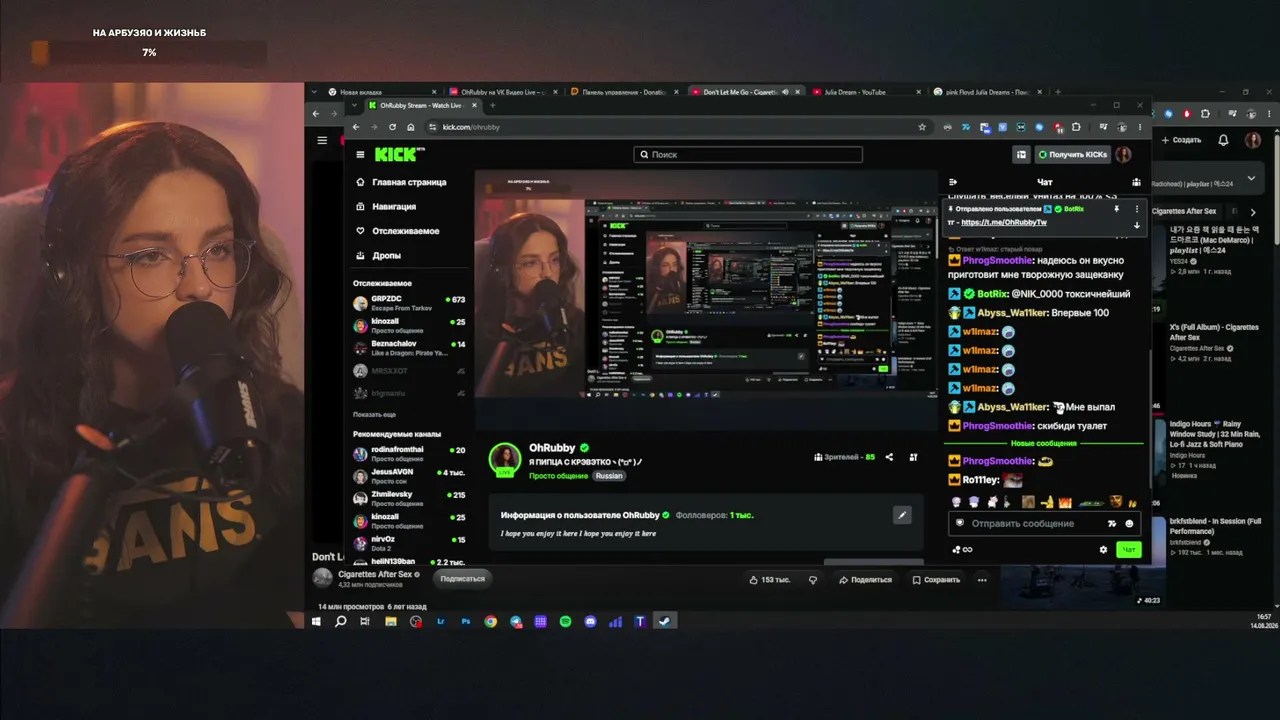Viewport: 1280px width, 720px height.
Task: Open the Просто общение category link
Action: point(559,476)
